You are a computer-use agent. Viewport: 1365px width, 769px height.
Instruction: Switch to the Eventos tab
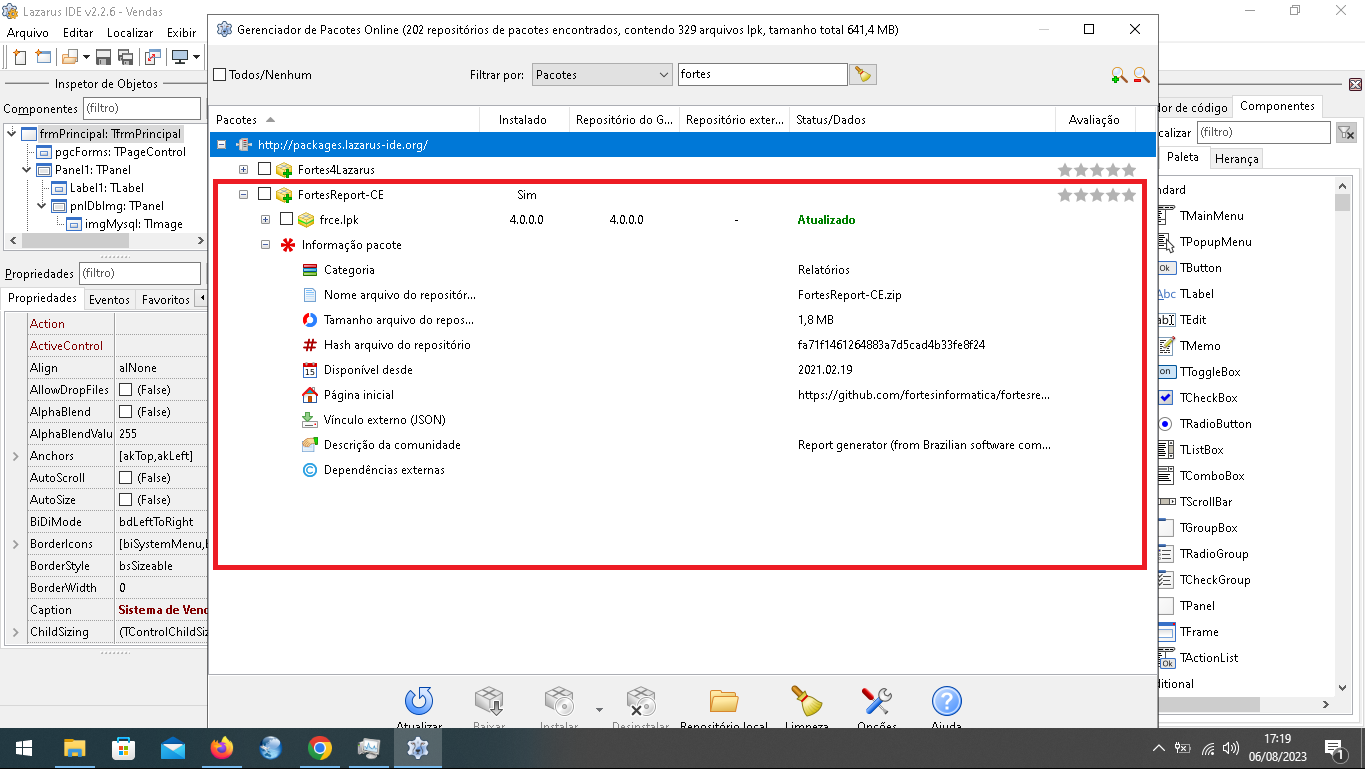[109, 300]
